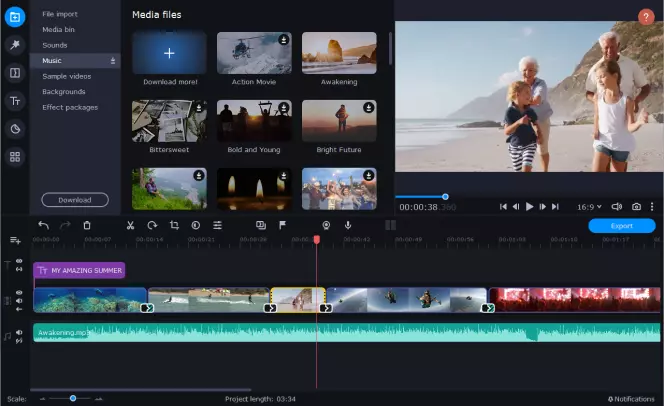Image resolution: width=664 pixels, height=406 pixels.
Task: Click the transition icon before the beach clip
Action: (x=270, y=308)
